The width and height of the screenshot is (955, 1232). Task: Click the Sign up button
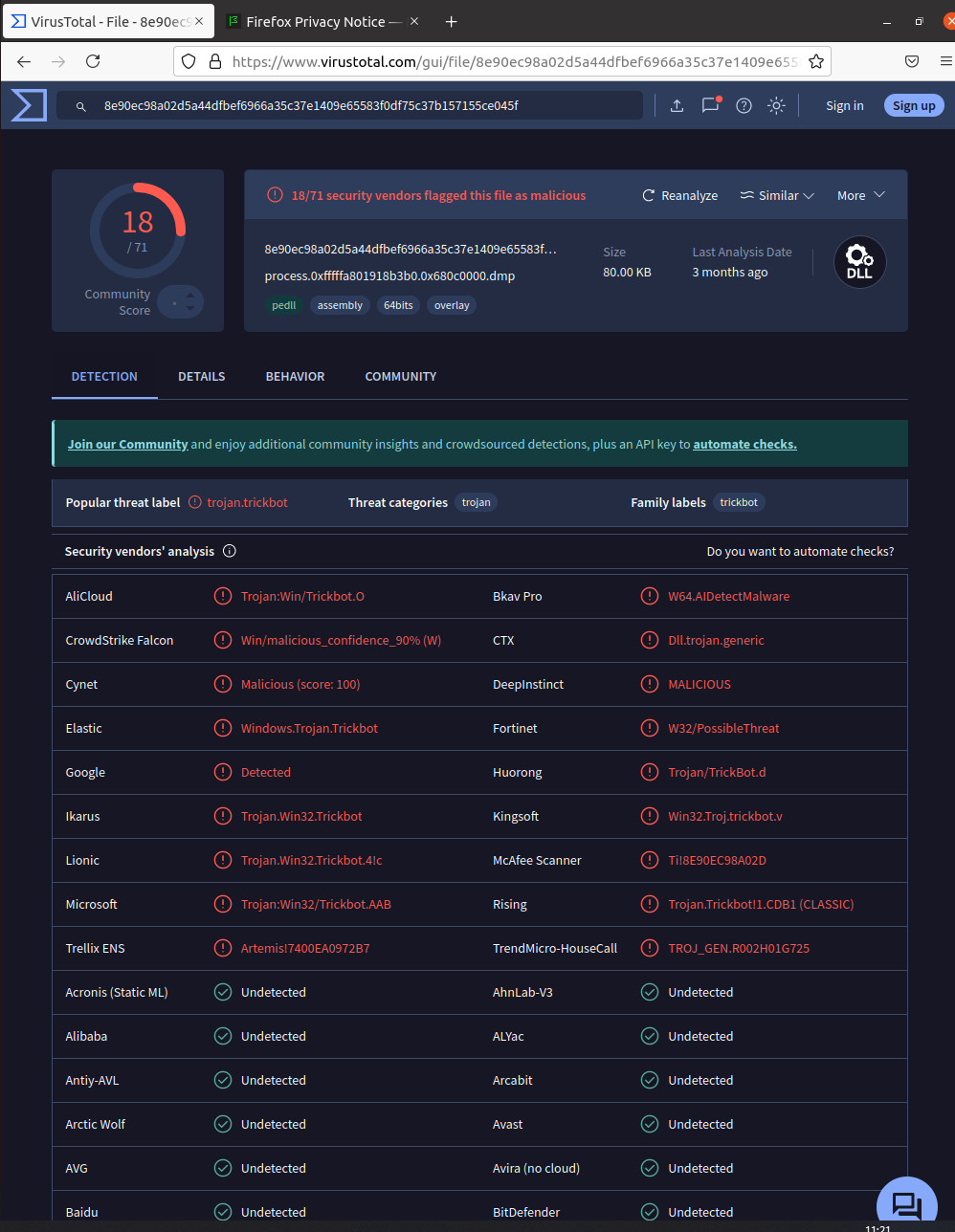(x=914, y=105)
